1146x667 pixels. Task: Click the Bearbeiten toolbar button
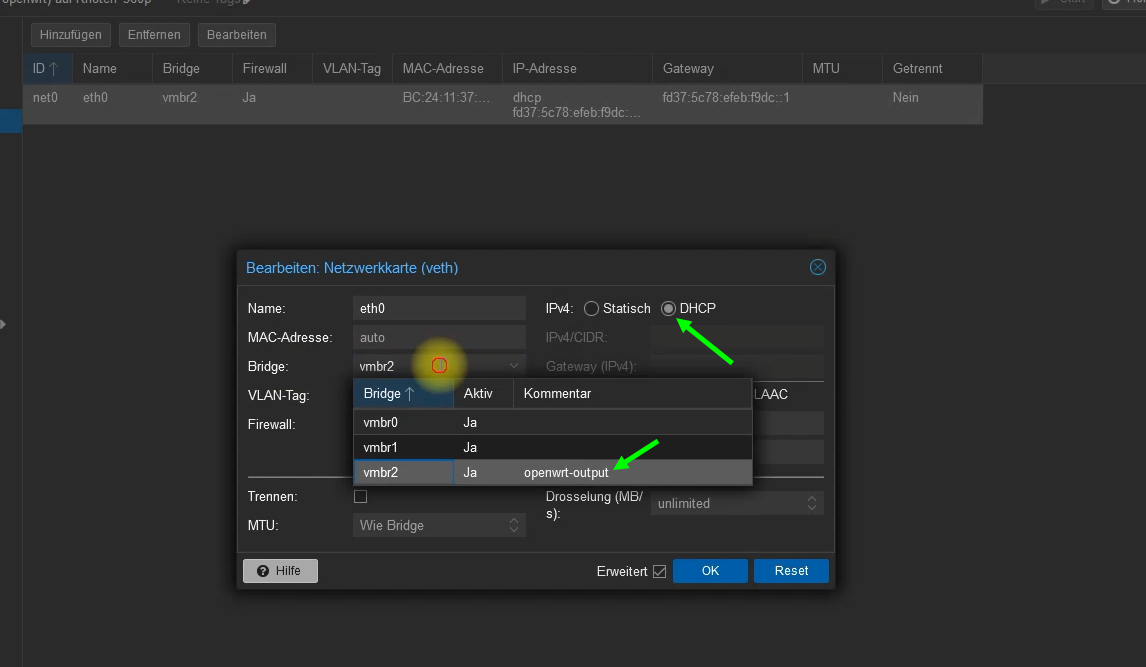point(237,35)
